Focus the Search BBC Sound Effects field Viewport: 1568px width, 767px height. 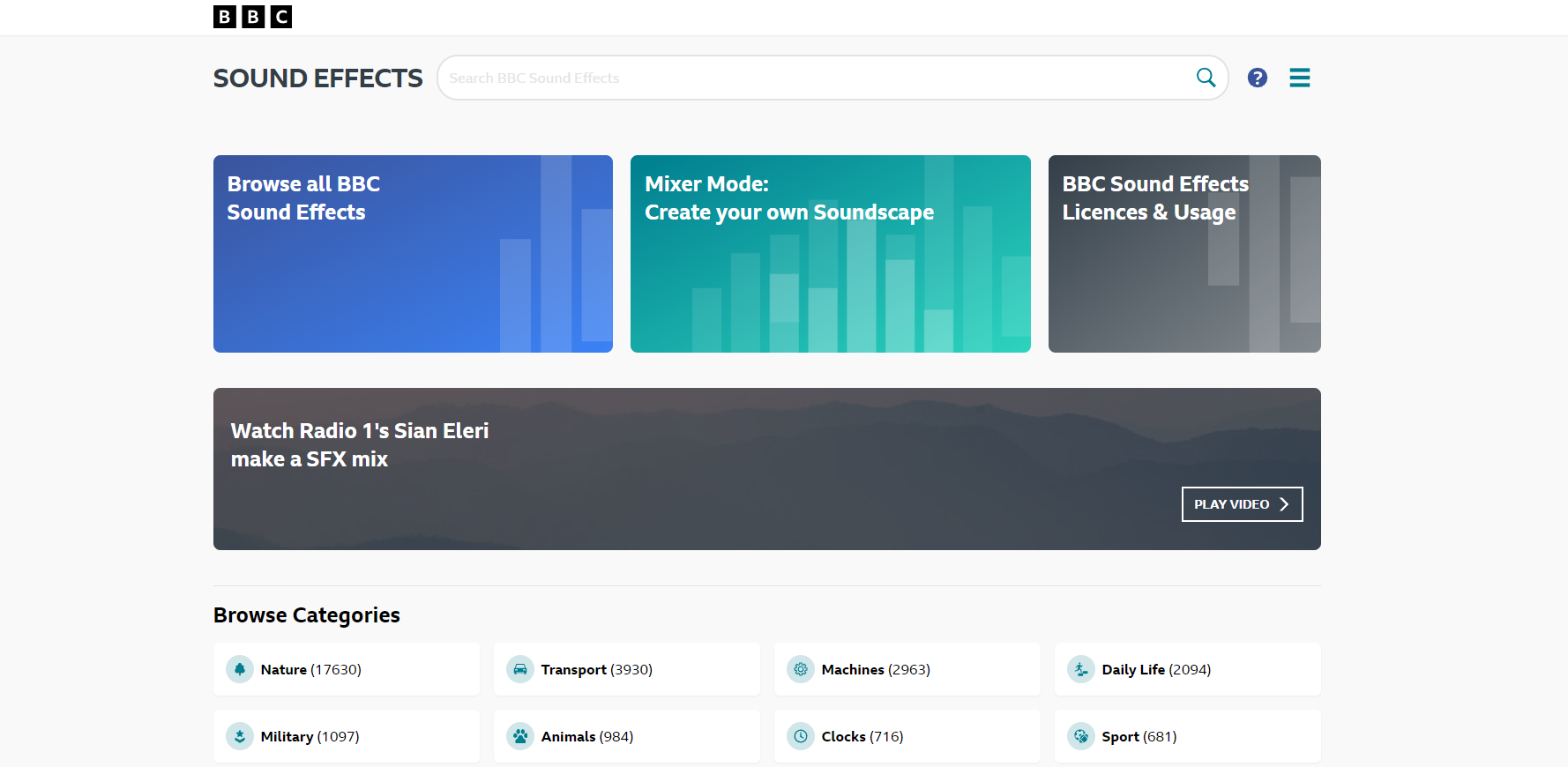(811, 78)
